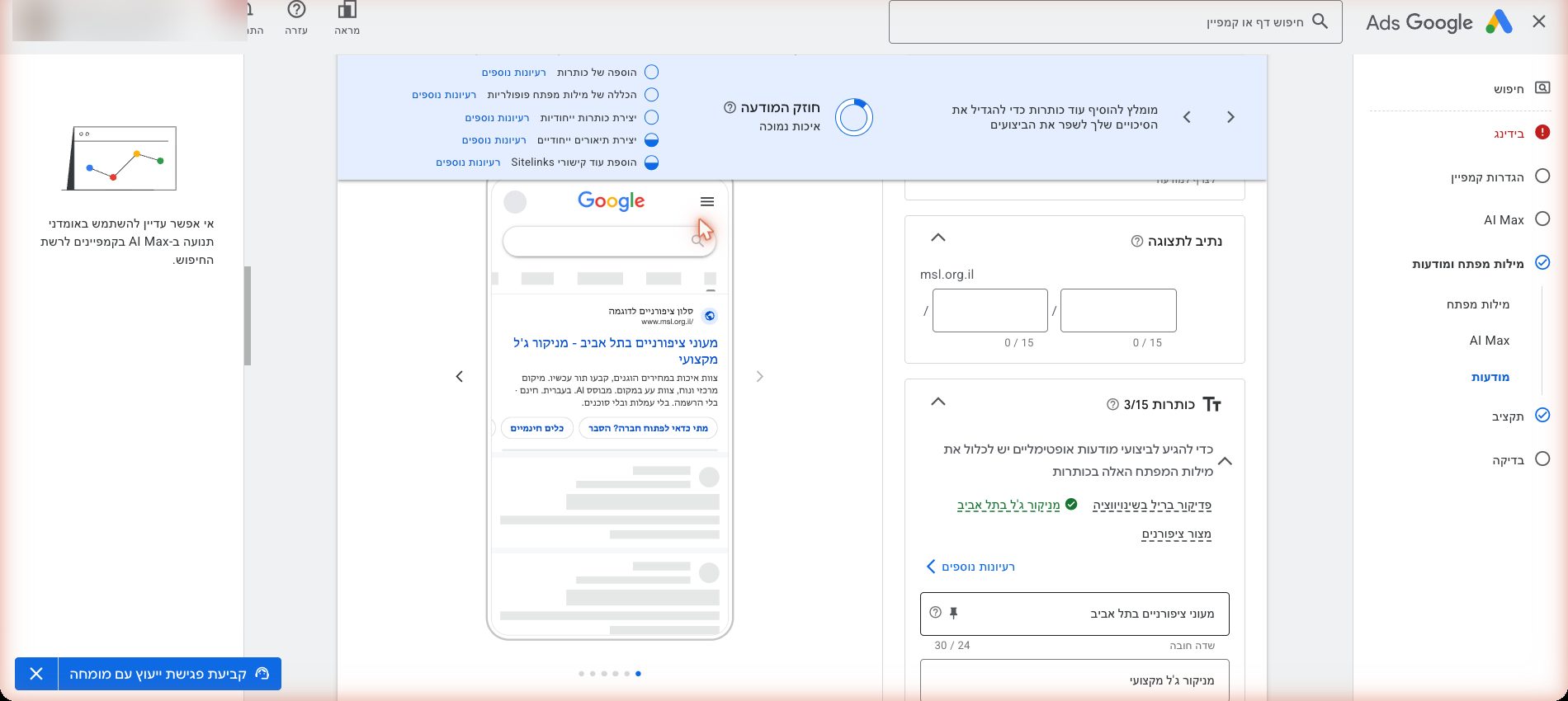Select the בדיקה step circle
This screenshot has height=701, width=1568.
pyautogui.click(x=1542, y=459)
